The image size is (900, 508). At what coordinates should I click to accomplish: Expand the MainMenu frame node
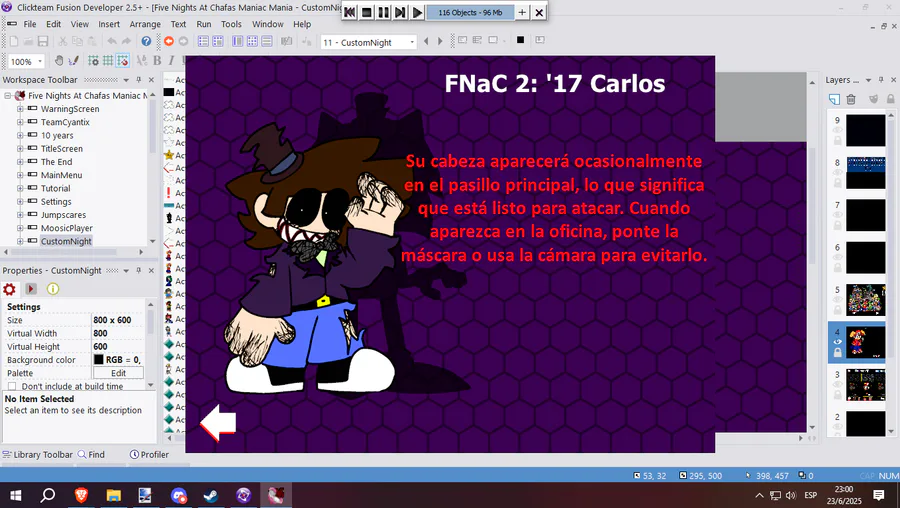coord(20,175)
